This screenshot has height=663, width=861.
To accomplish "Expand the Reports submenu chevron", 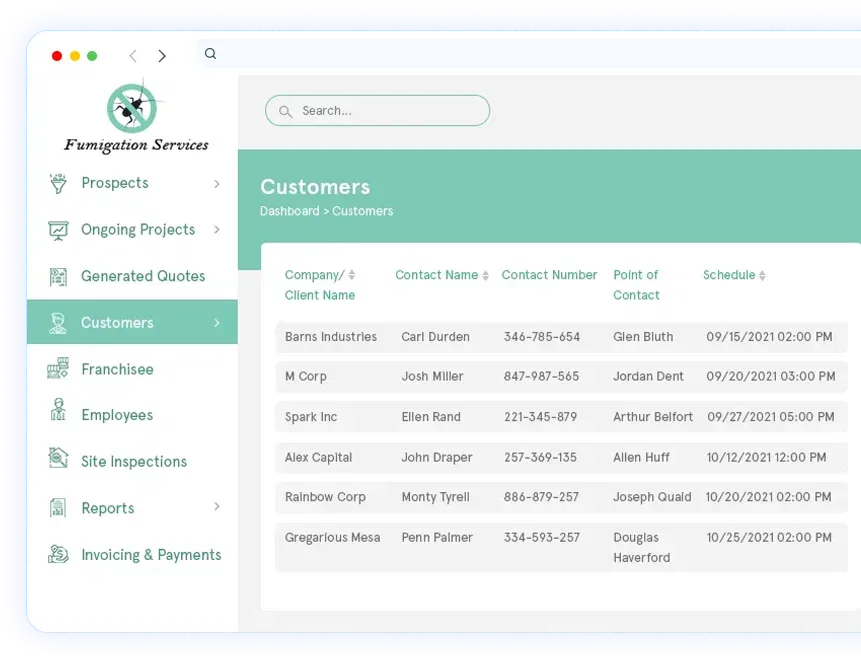I will pos(217,507).
